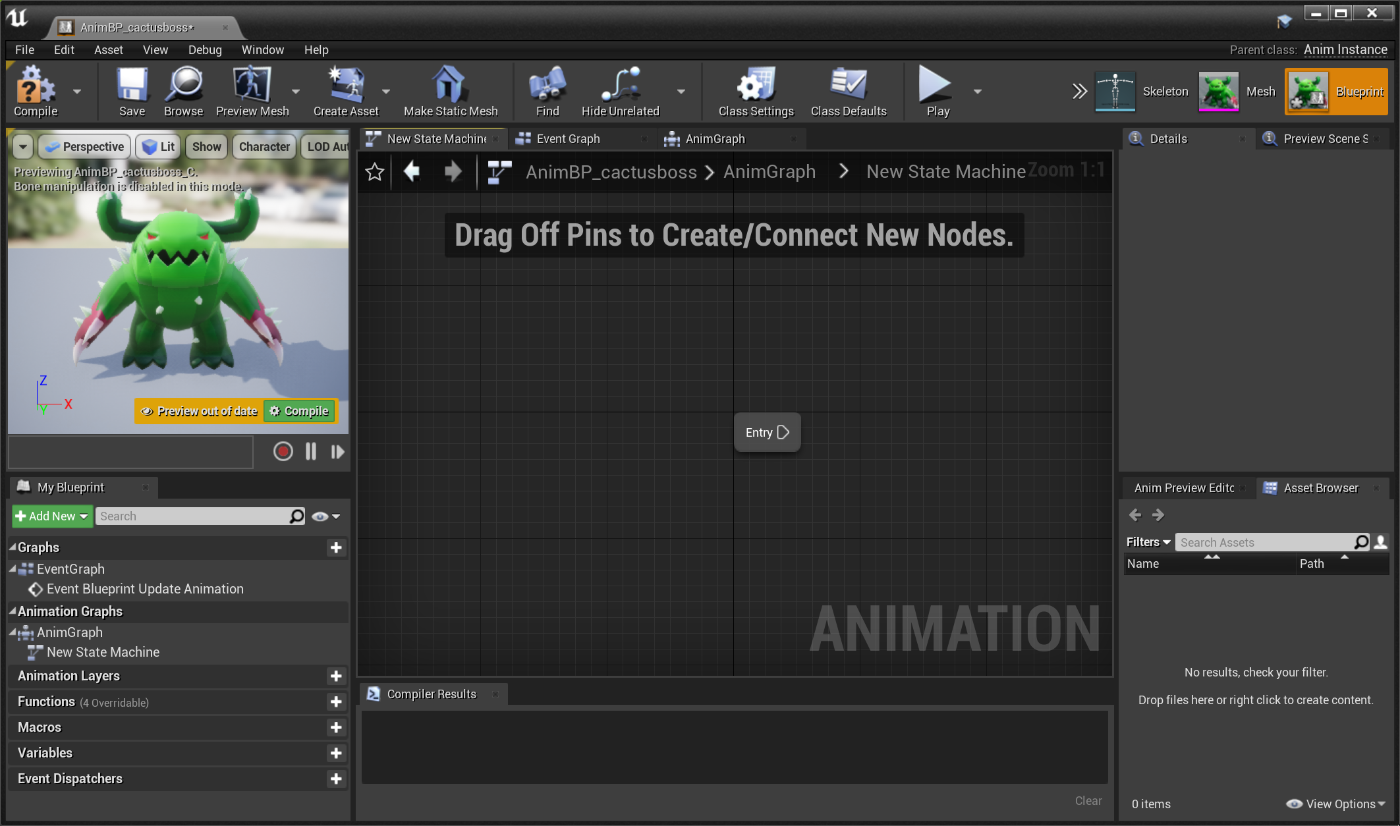Switch to AnimGraph tab

tap(715, 139)
